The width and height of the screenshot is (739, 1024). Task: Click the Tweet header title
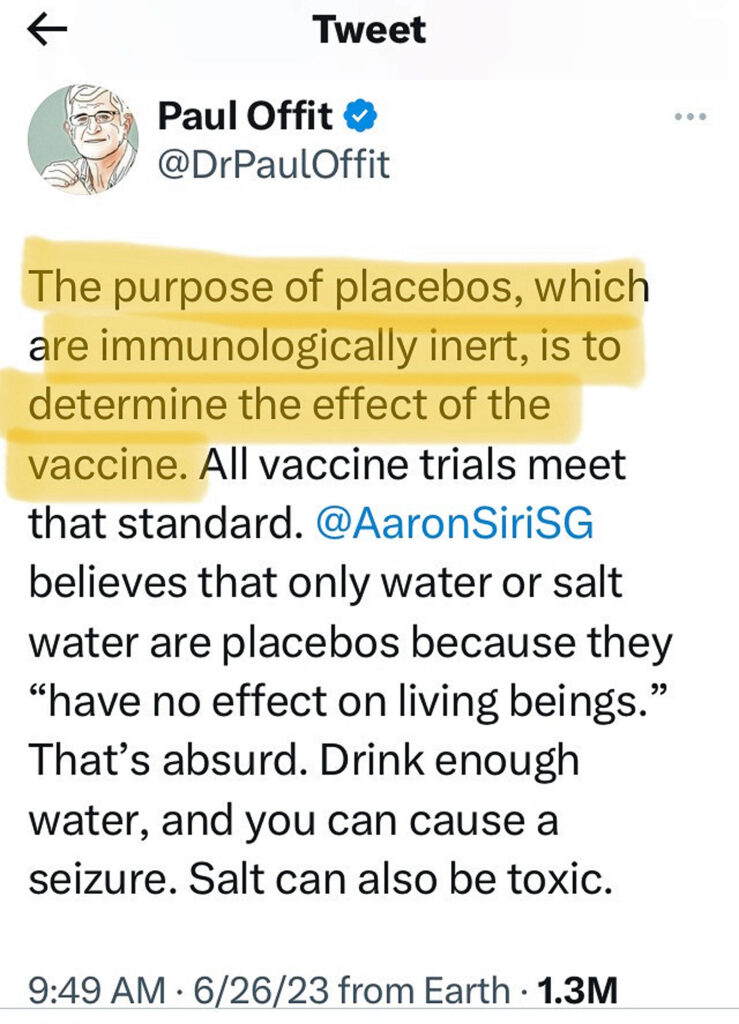[x=369, y=30]
